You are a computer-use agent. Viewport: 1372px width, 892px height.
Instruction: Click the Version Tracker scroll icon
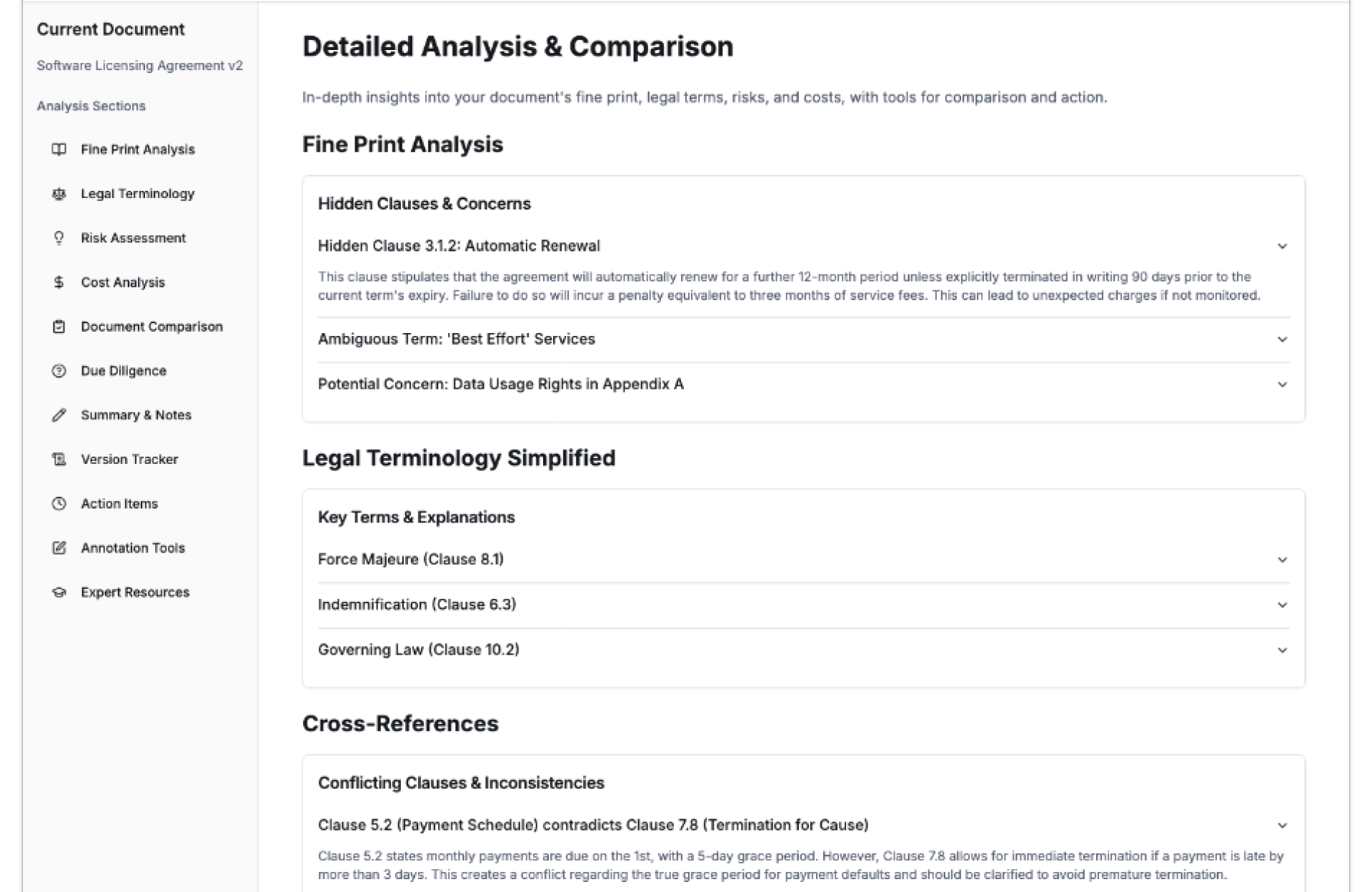click(x=59, y=460)
